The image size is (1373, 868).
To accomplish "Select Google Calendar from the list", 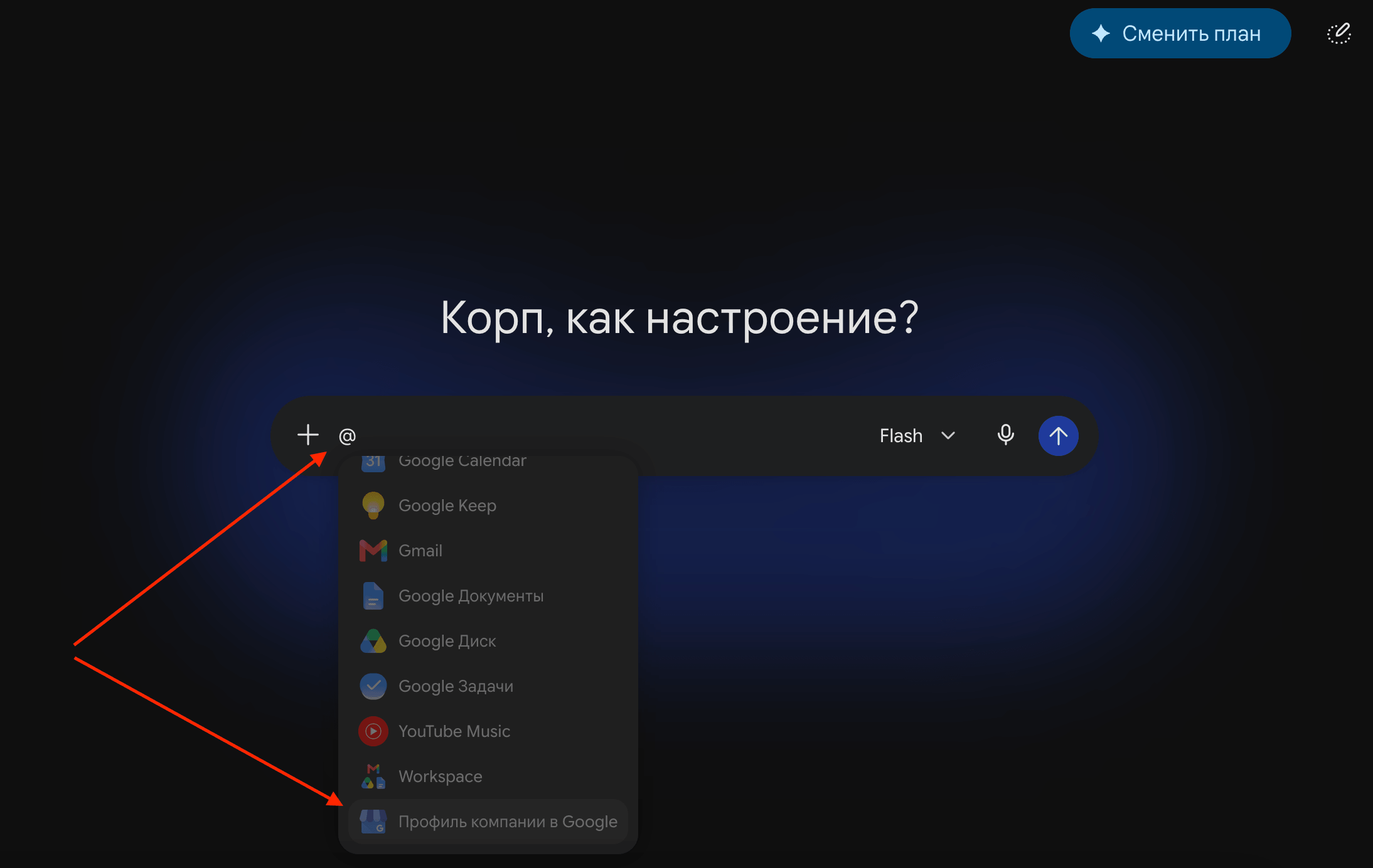I will coord(488,462).
